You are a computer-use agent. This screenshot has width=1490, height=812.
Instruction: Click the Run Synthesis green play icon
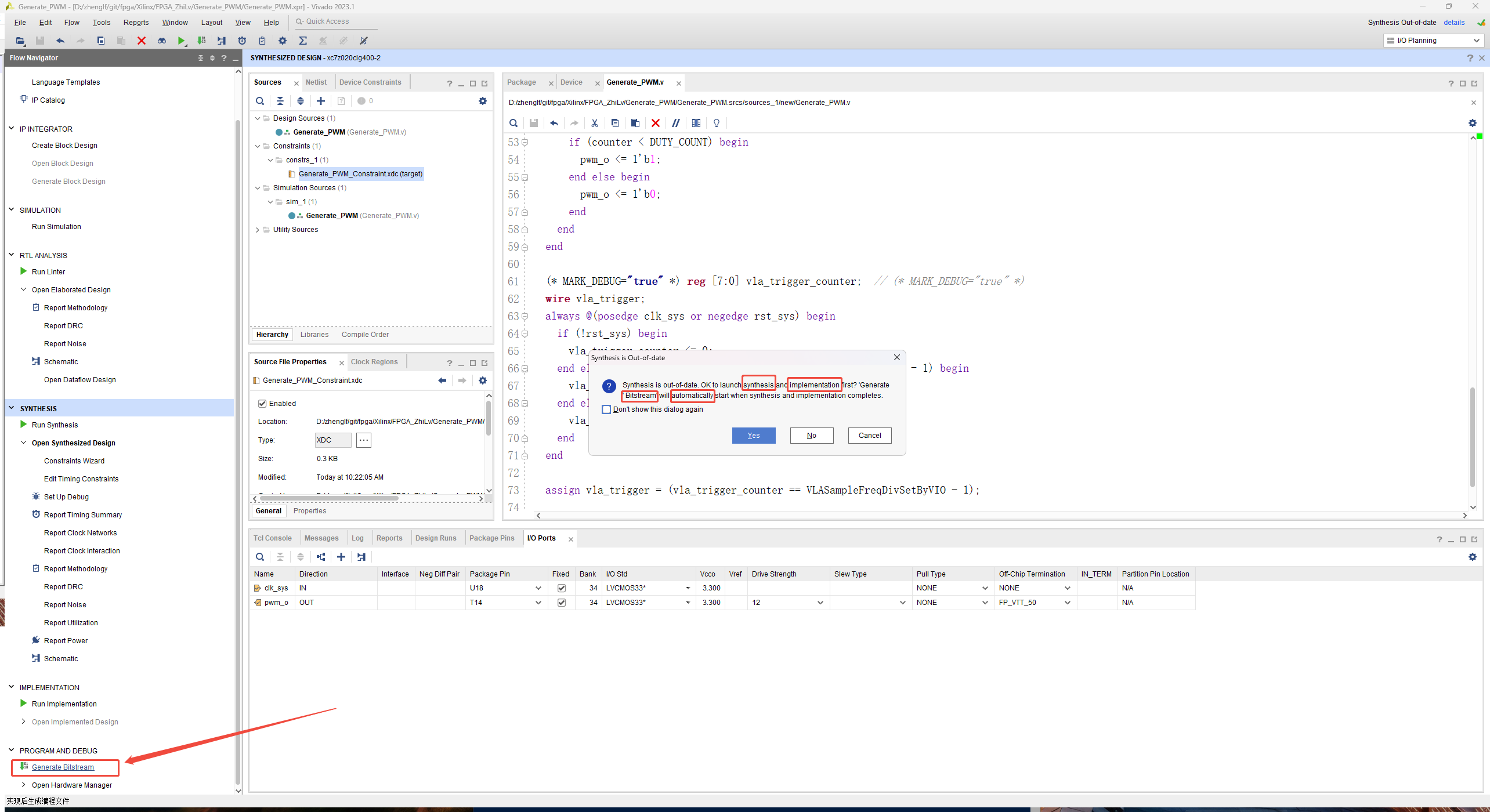click(x=23, y=425)
